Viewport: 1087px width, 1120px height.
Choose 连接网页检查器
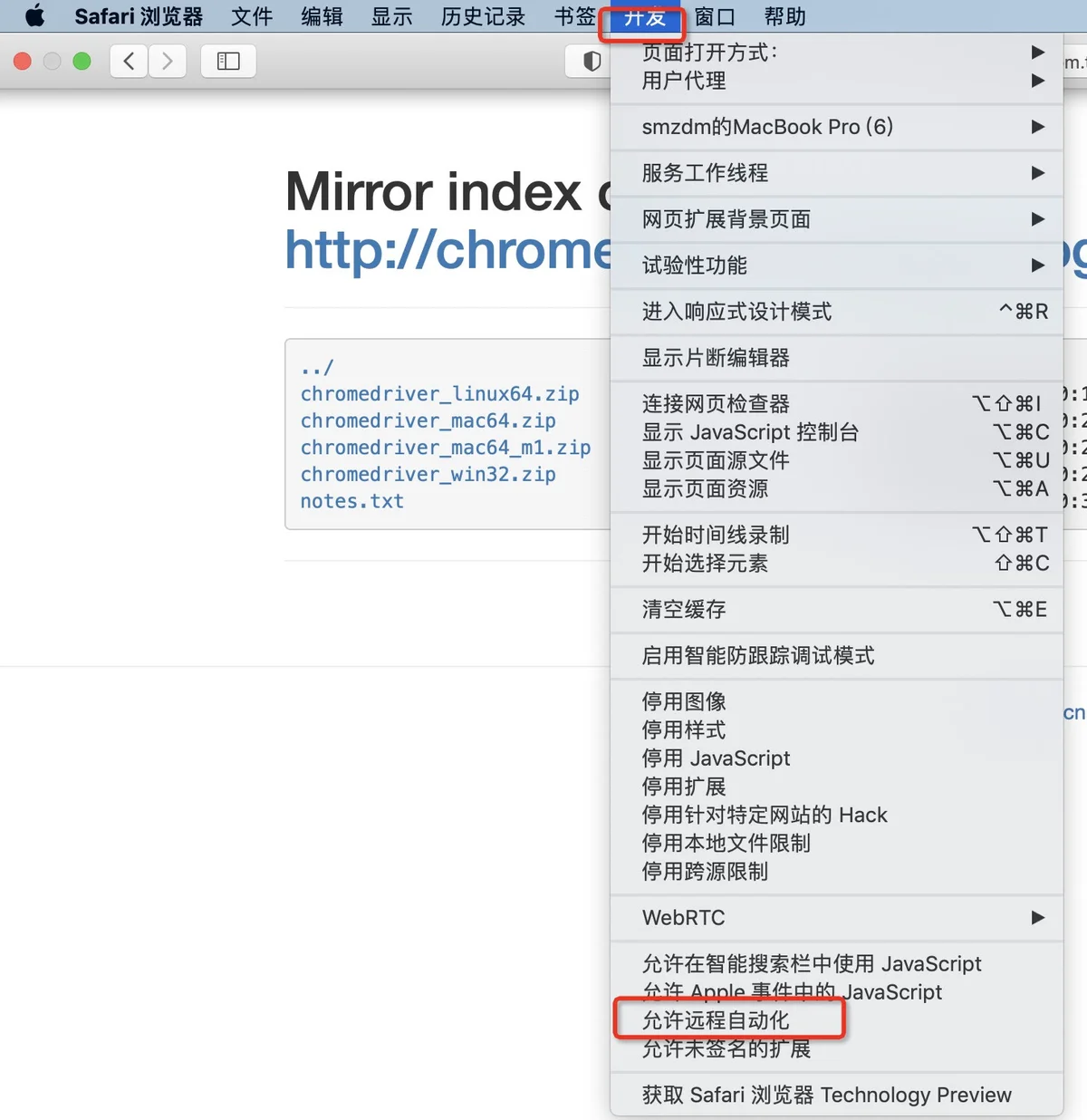[x=837, y=404]
